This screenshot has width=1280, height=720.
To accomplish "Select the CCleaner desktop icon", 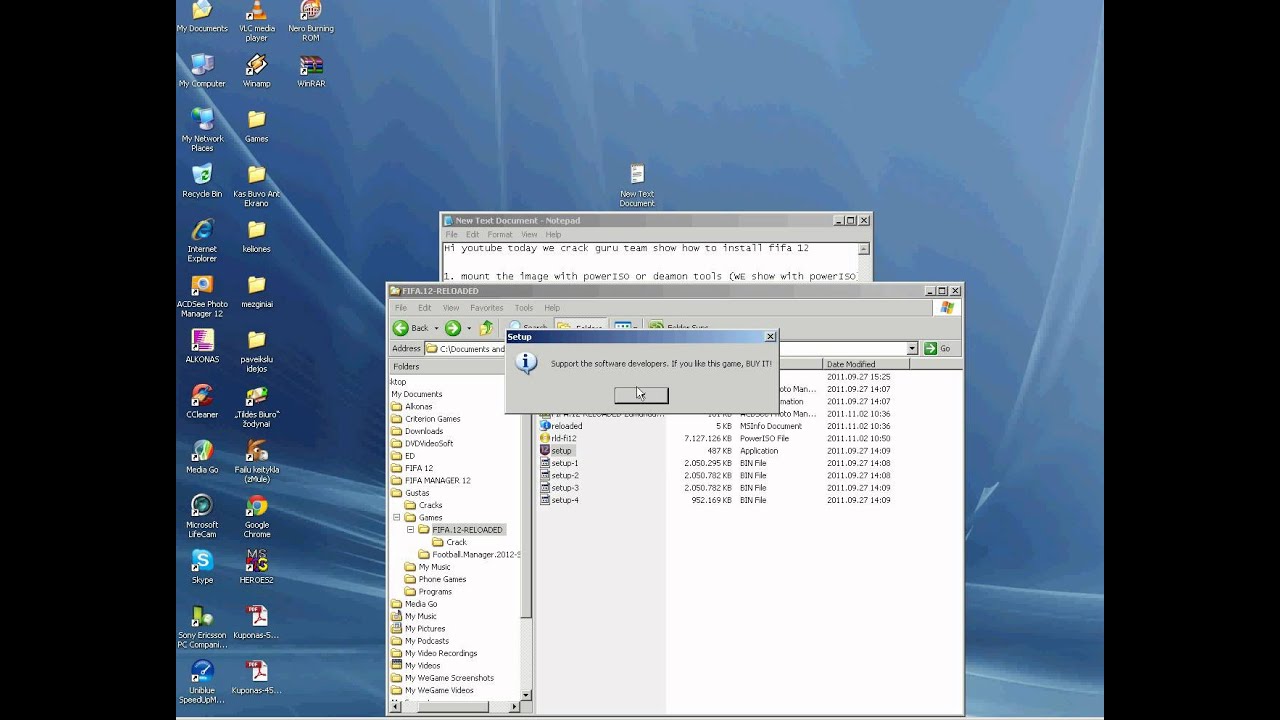I will 202,401.
